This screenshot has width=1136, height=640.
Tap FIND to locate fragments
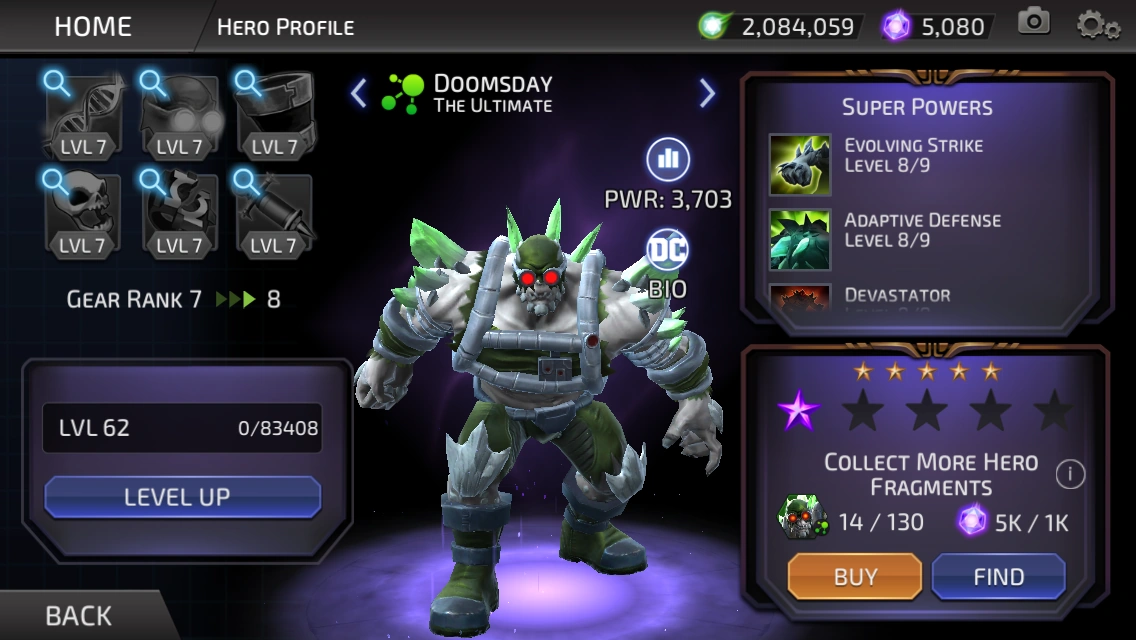pos(998,576)
